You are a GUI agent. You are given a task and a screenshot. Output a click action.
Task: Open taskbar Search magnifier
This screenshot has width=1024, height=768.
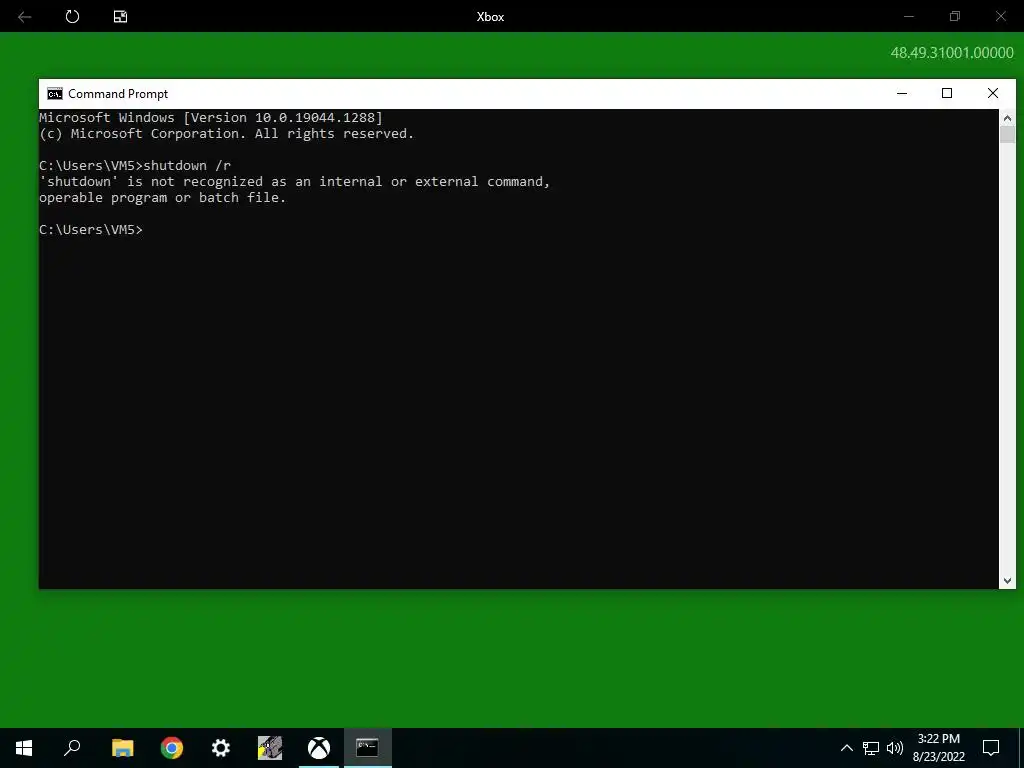pos(72,748)
